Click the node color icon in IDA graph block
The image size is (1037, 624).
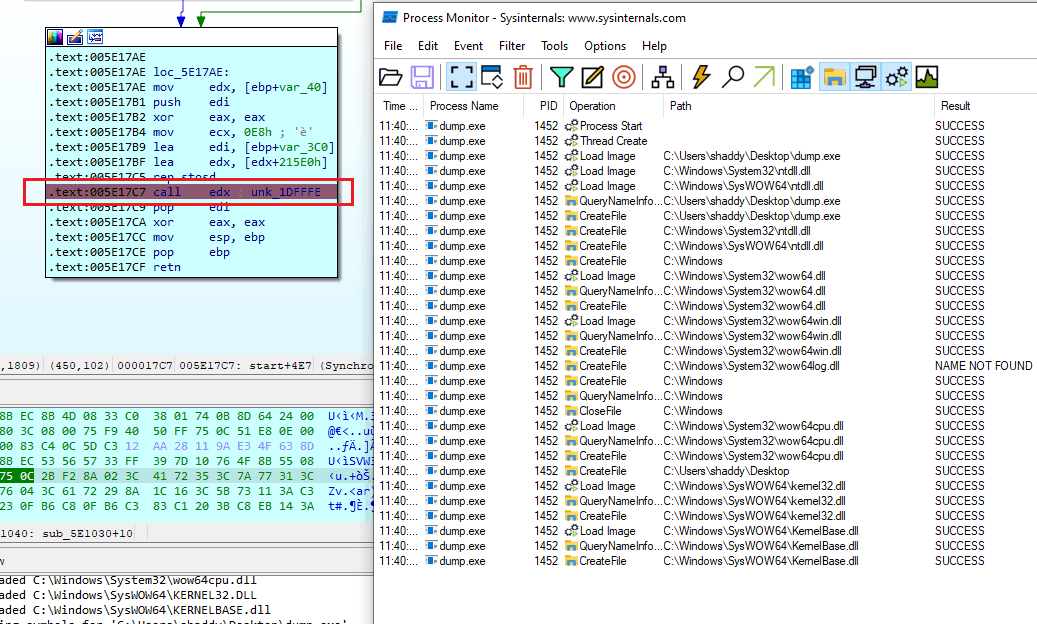56,37
